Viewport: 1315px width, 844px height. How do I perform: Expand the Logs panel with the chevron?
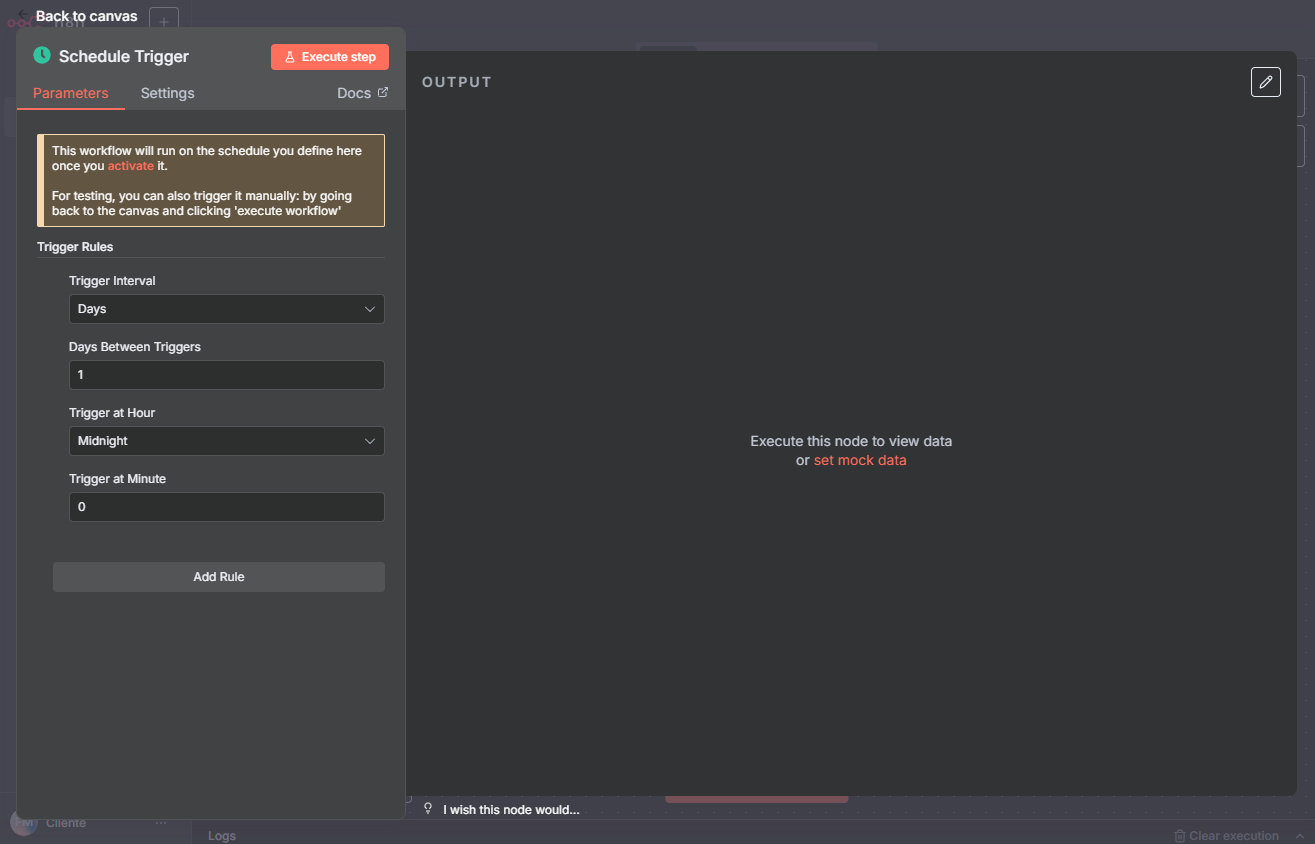point(1300,835)
